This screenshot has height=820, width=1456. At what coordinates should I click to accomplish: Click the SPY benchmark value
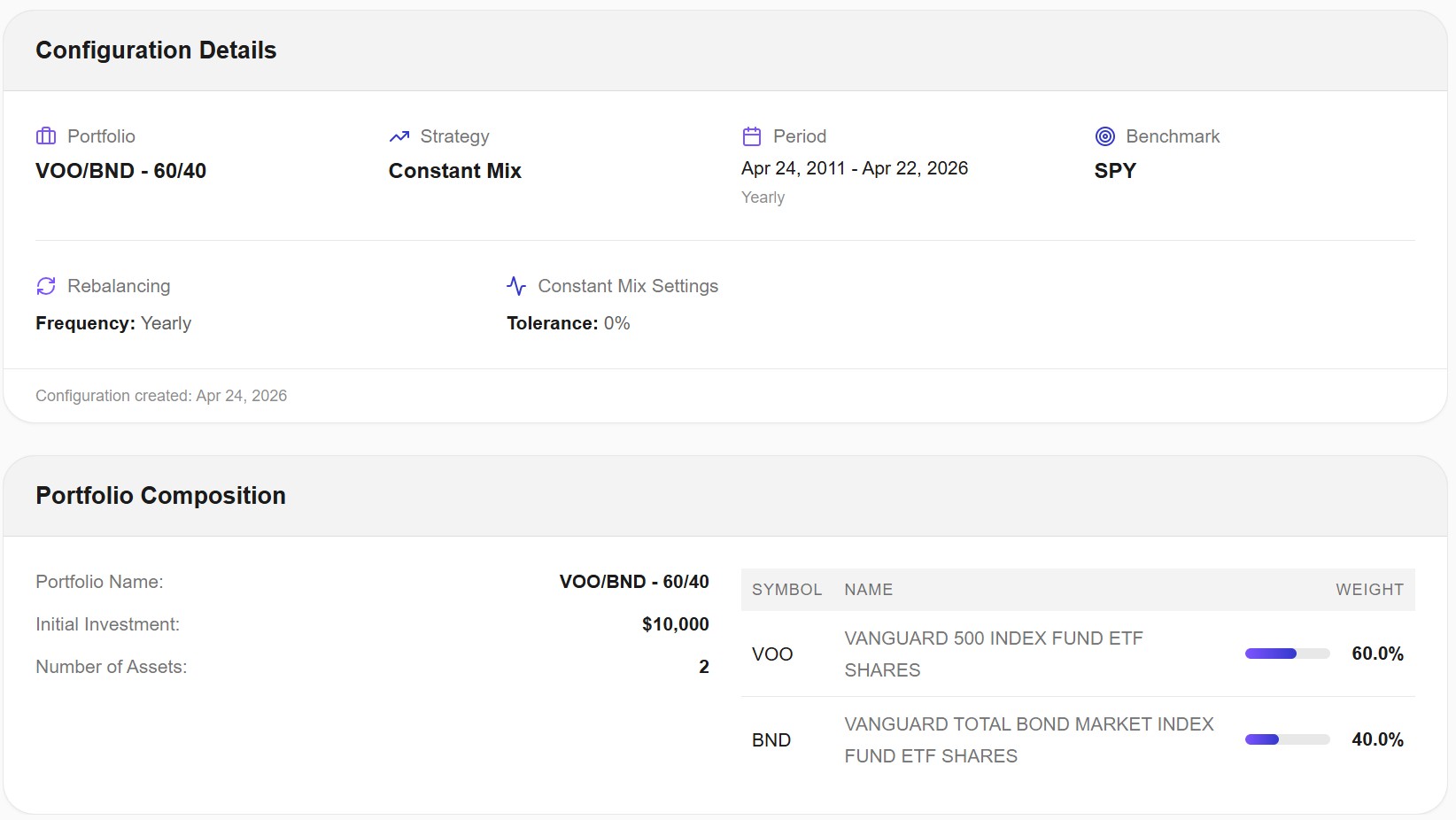1115,171
